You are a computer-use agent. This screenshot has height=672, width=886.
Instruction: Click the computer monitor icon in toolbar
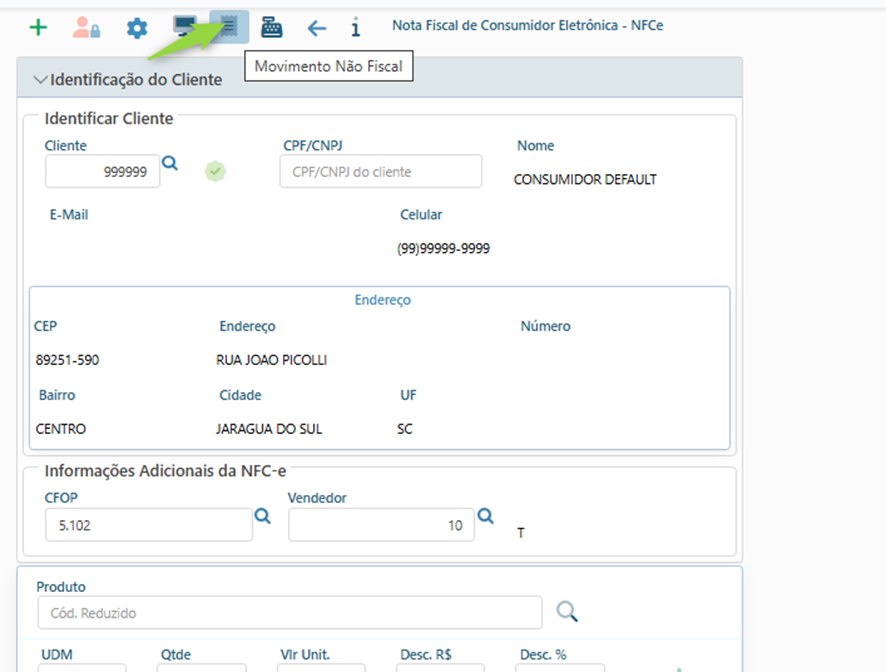tap(185, 27)
